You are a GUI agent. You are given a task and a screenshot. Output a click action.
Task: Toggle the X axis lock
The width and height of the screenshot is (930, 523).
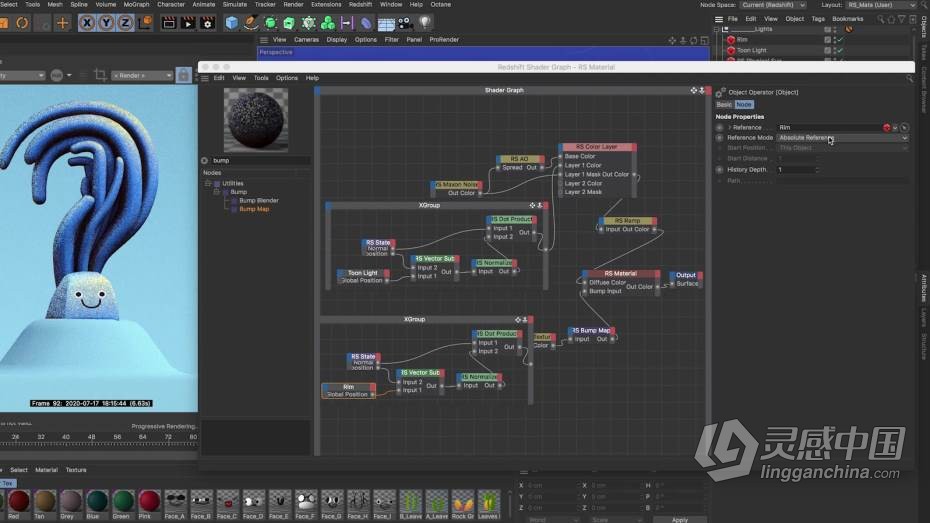coord(87,23)
